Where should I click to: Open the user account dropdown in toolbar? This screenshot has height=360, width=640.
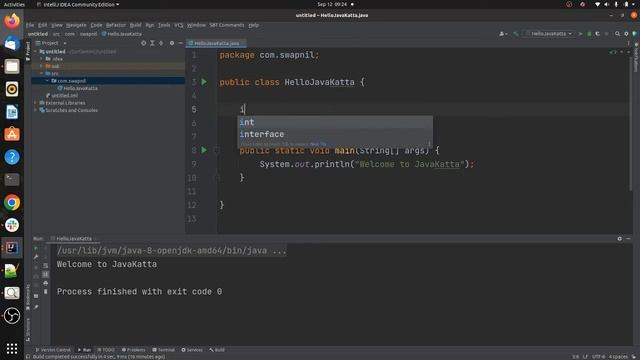pos(503,34)
